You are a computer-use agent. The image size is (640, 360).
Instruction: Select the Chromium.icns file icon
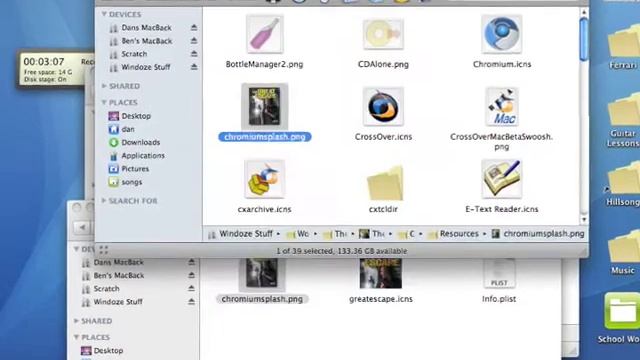click(x=502, y=35)
